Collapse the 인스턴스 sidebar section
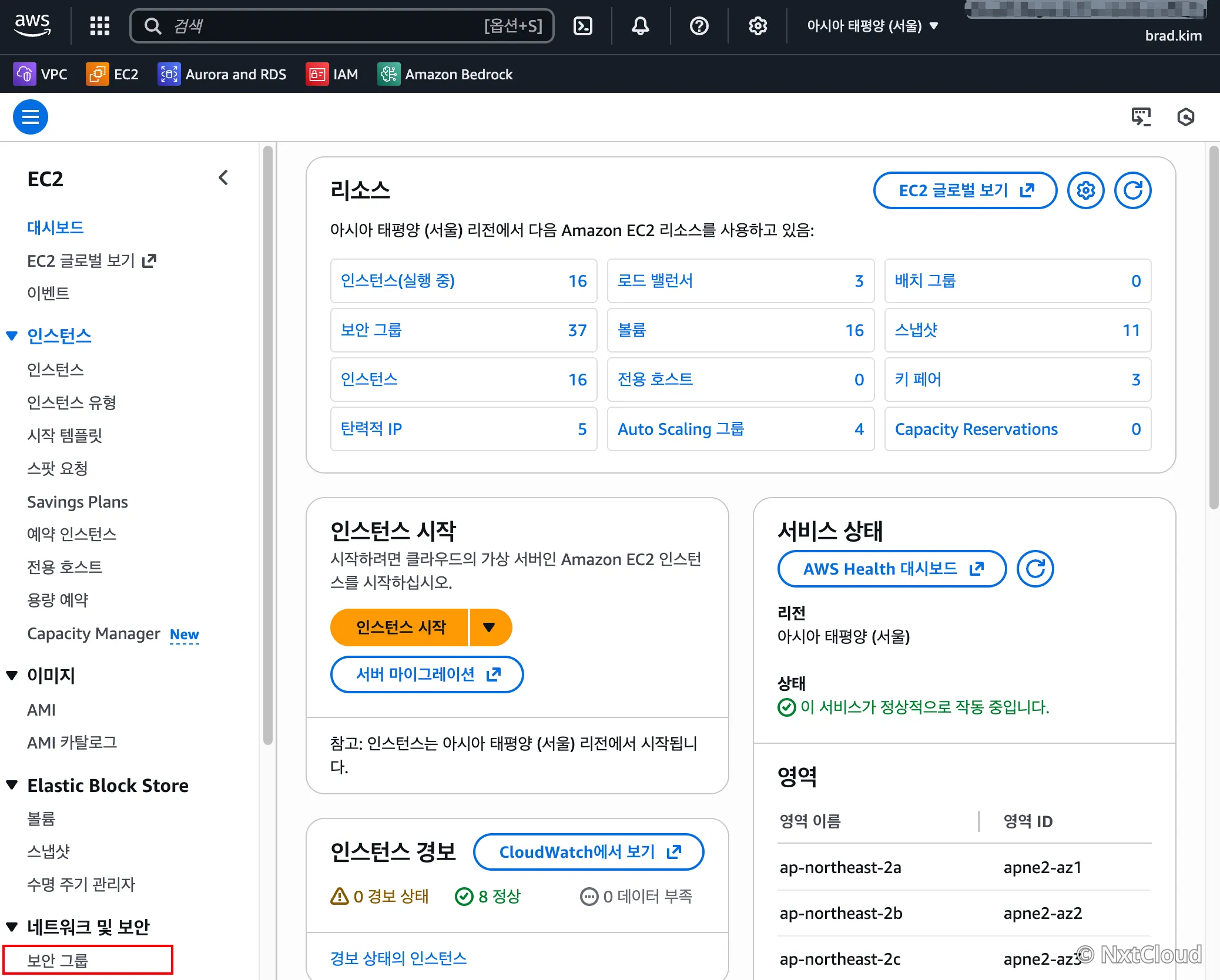 click(12, 336)
